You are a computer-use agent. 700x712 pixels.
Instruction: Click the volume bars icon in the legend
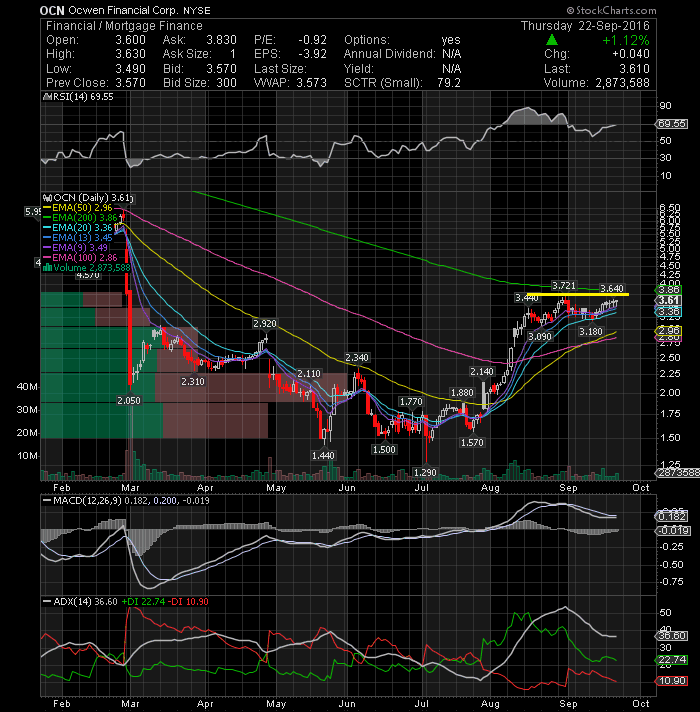coord(47,268)
